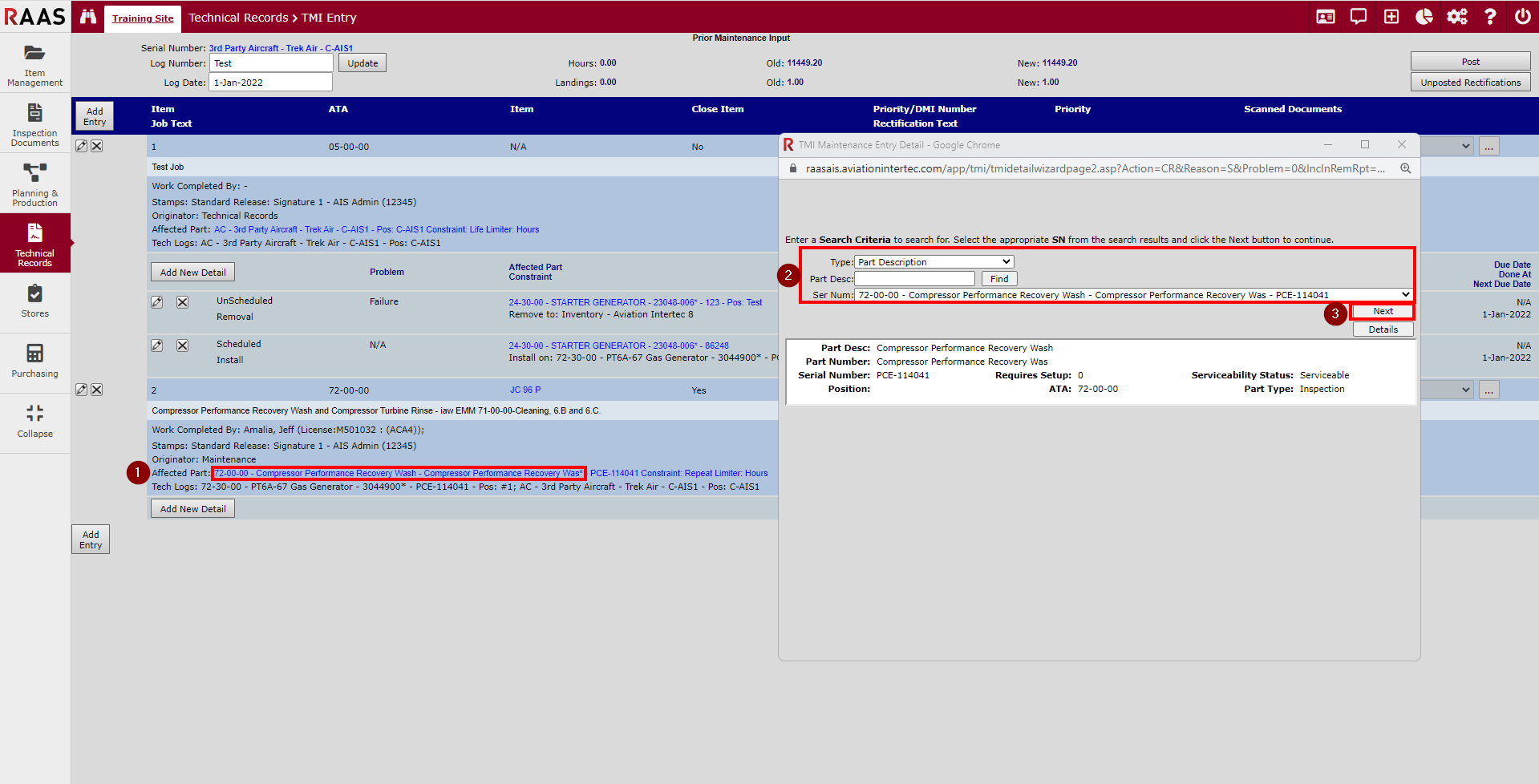Click the Find button
Viewport: 1539px width, 784px height.
click(999, 279)
